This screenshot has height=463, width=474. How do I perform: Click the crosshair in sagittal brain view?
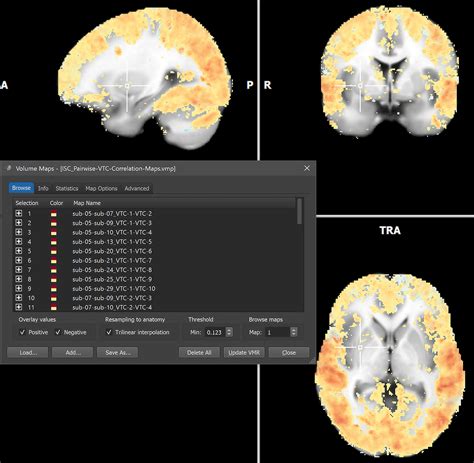pyautogui.click(x=127, y=86)
